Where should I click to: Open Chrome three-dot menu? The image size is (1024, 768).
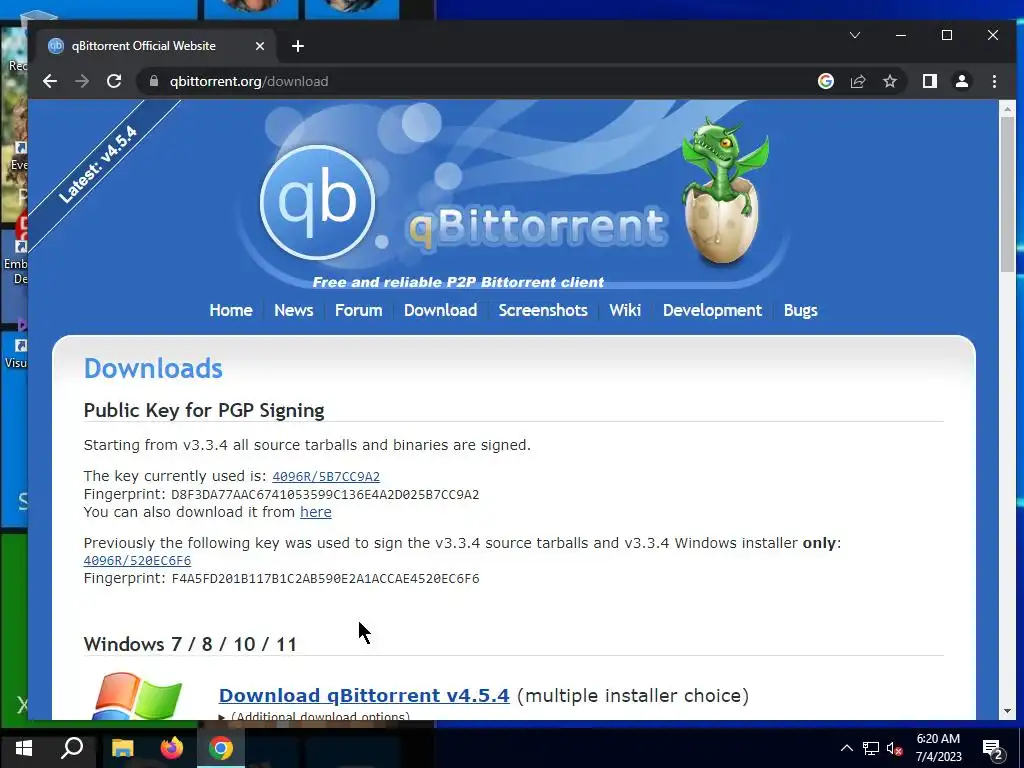994,81
